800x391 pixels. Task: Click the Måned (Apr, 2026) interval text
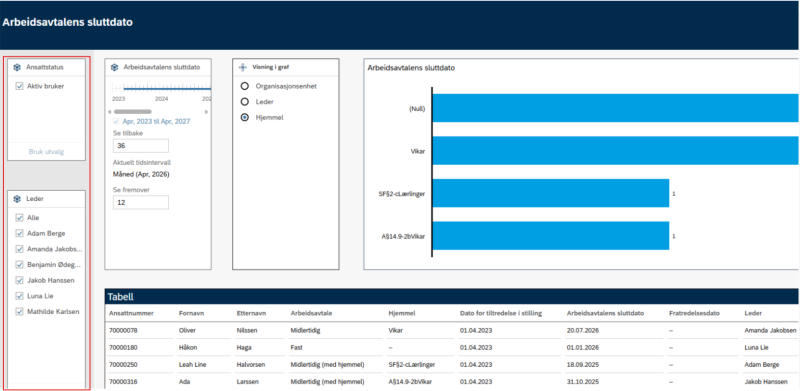point(141,174)
